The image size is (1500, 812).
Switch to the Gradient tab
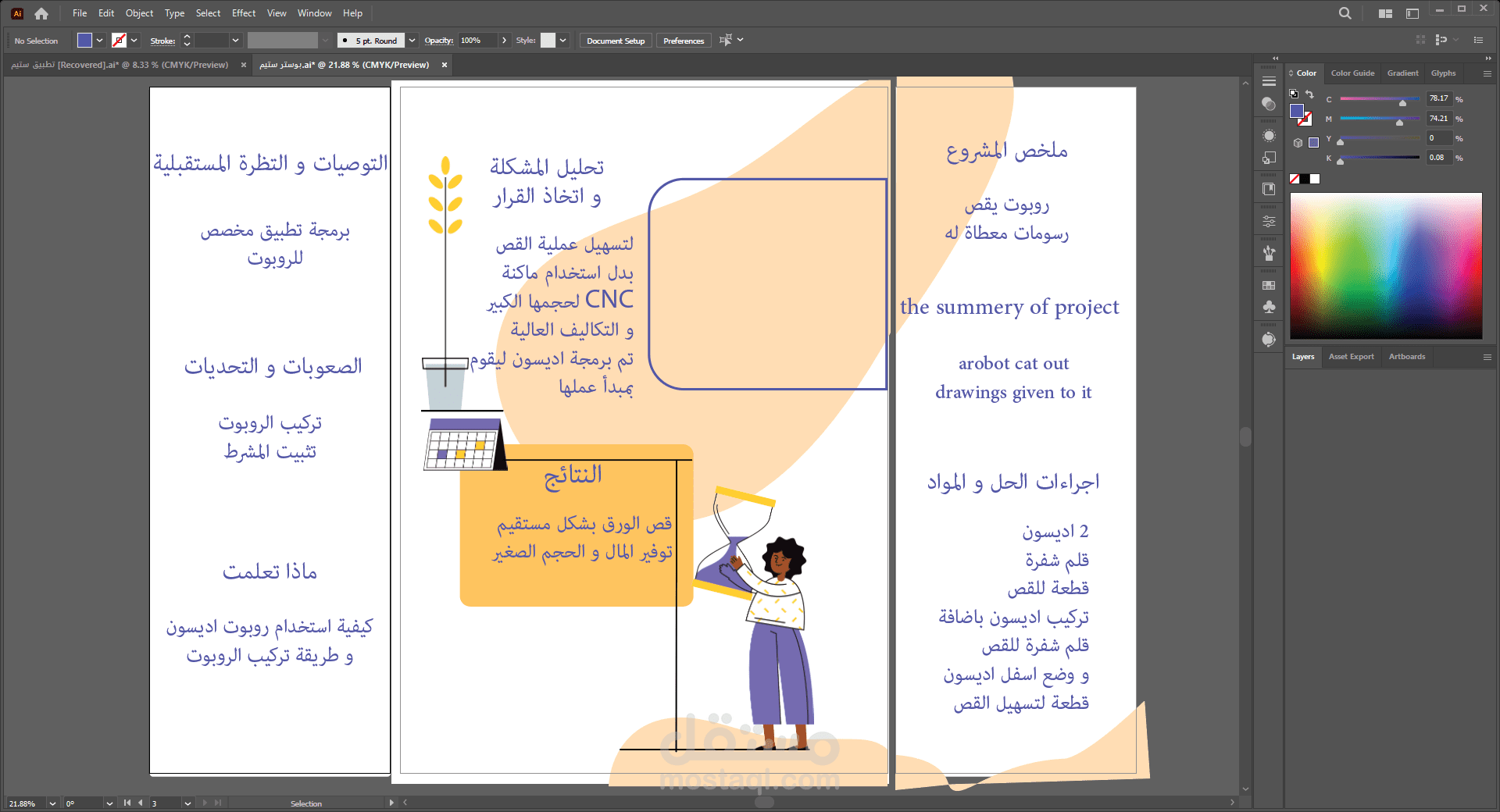1402,73
